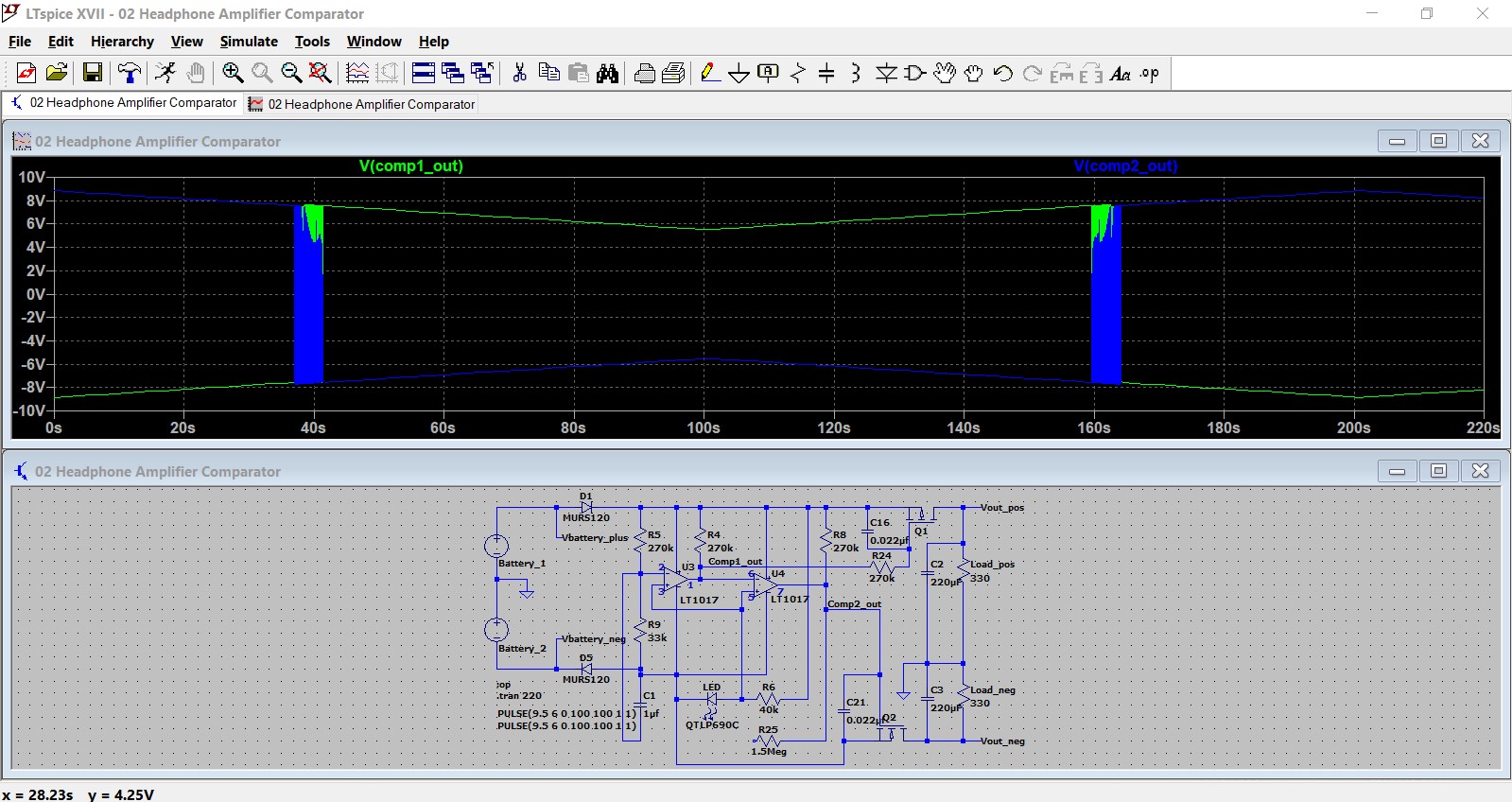Select the Component gate tool
1512x802 pixels.
tap(915, 73)
